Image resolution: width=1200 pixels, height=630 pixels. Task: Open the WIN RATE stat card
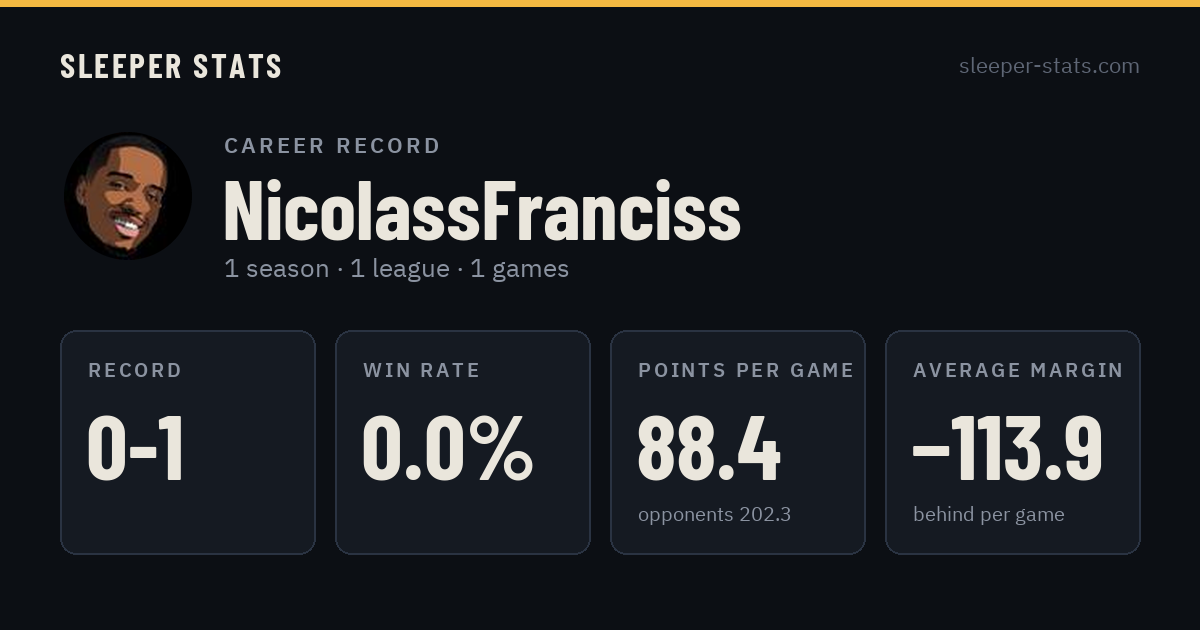463,442
